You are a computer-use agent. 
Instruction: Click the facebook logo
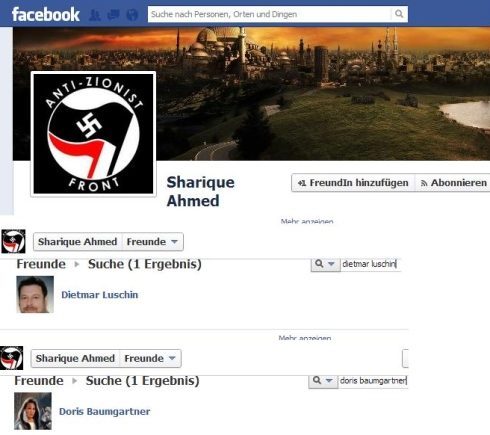46,15
